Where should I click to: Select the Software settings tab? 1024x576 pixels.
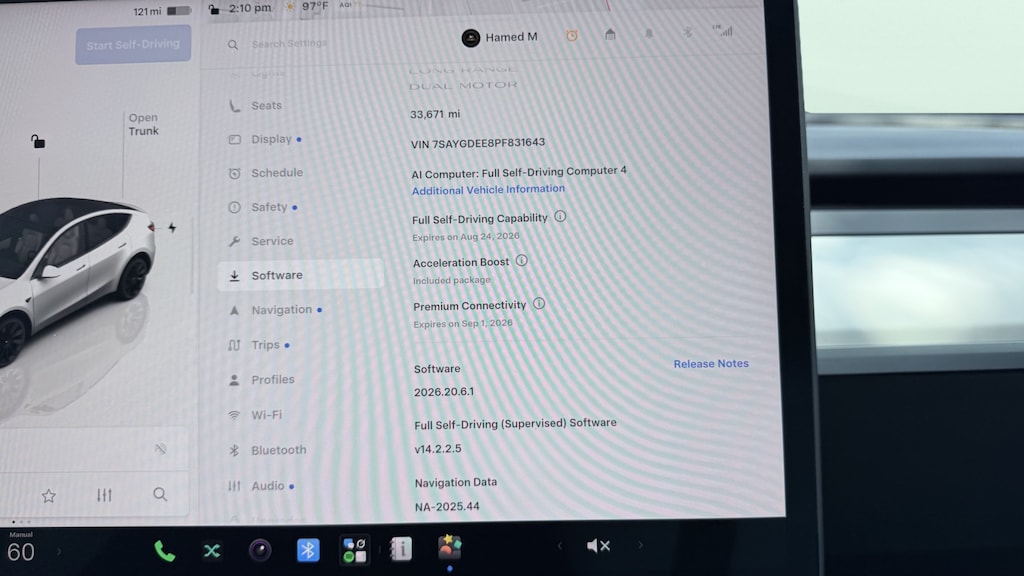coord(300,275)
